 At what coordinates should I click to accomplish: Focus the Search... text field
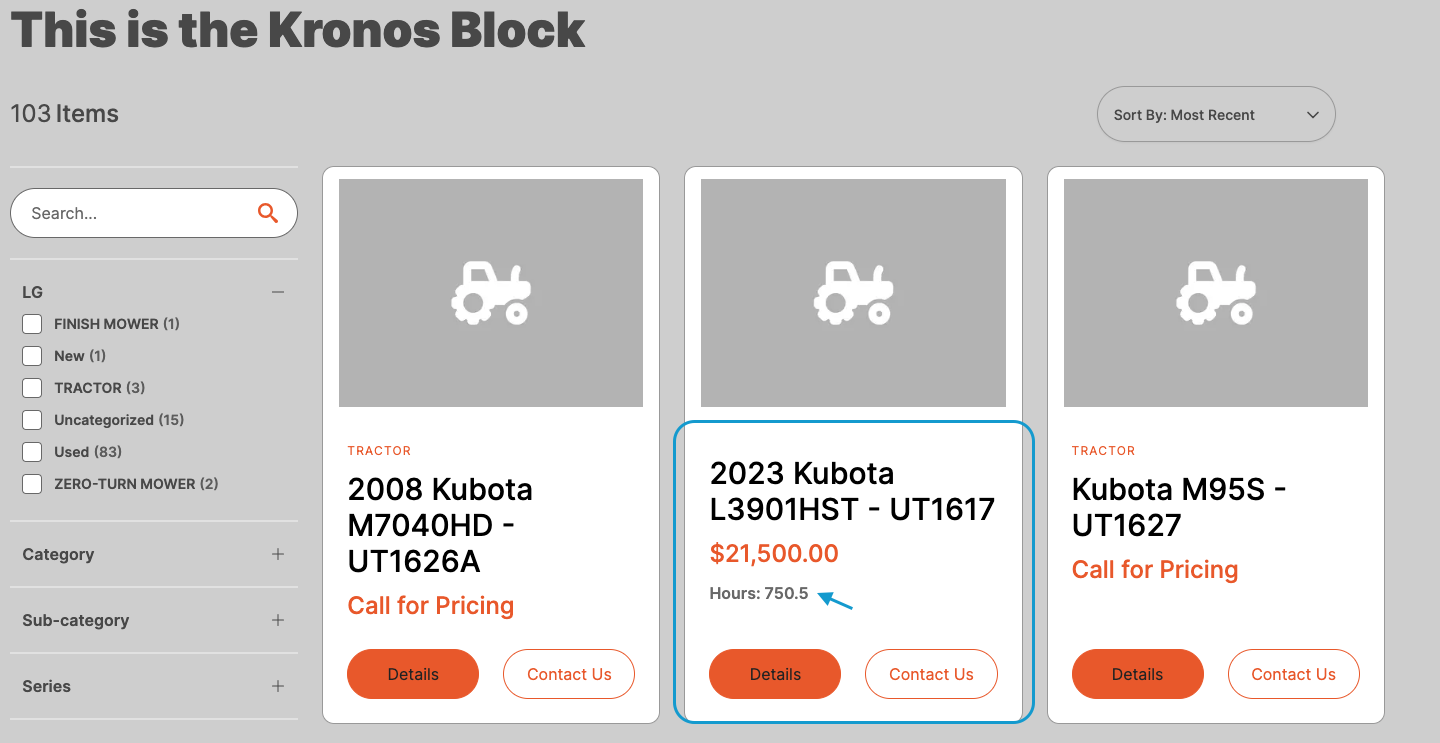point(140,213)
